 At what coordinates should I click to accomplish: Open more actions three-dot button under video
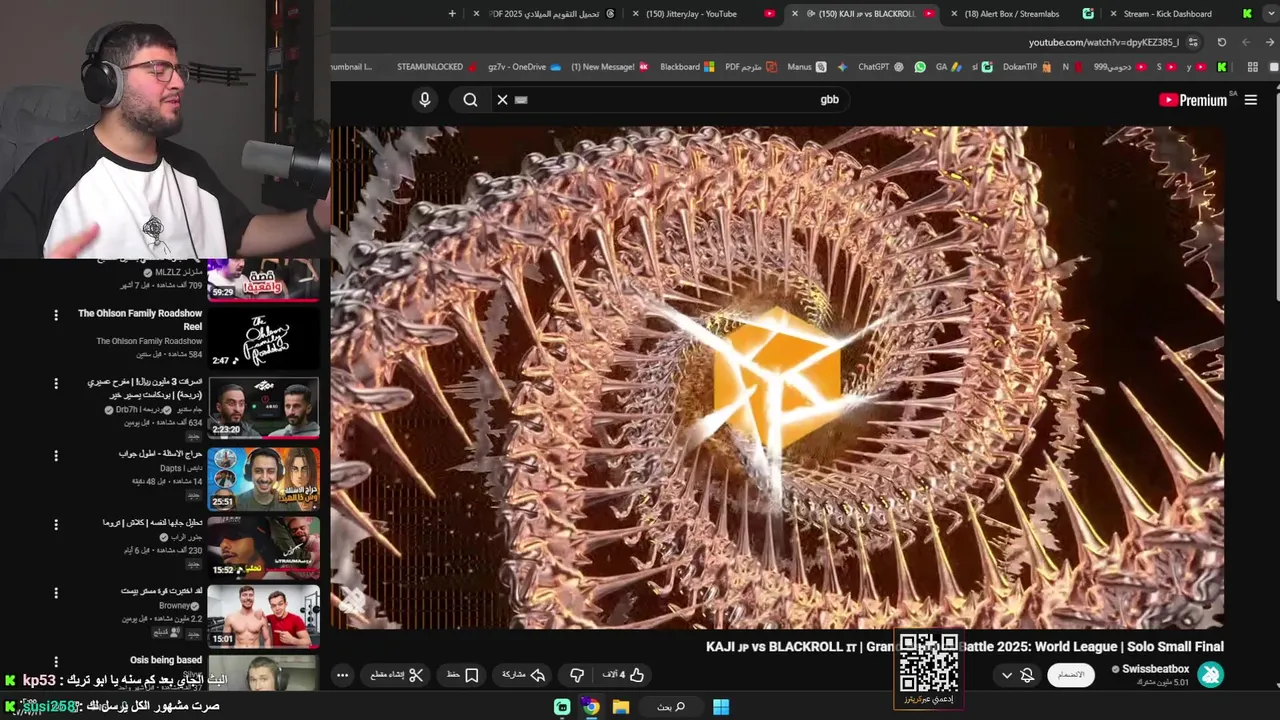coord(342,675)
